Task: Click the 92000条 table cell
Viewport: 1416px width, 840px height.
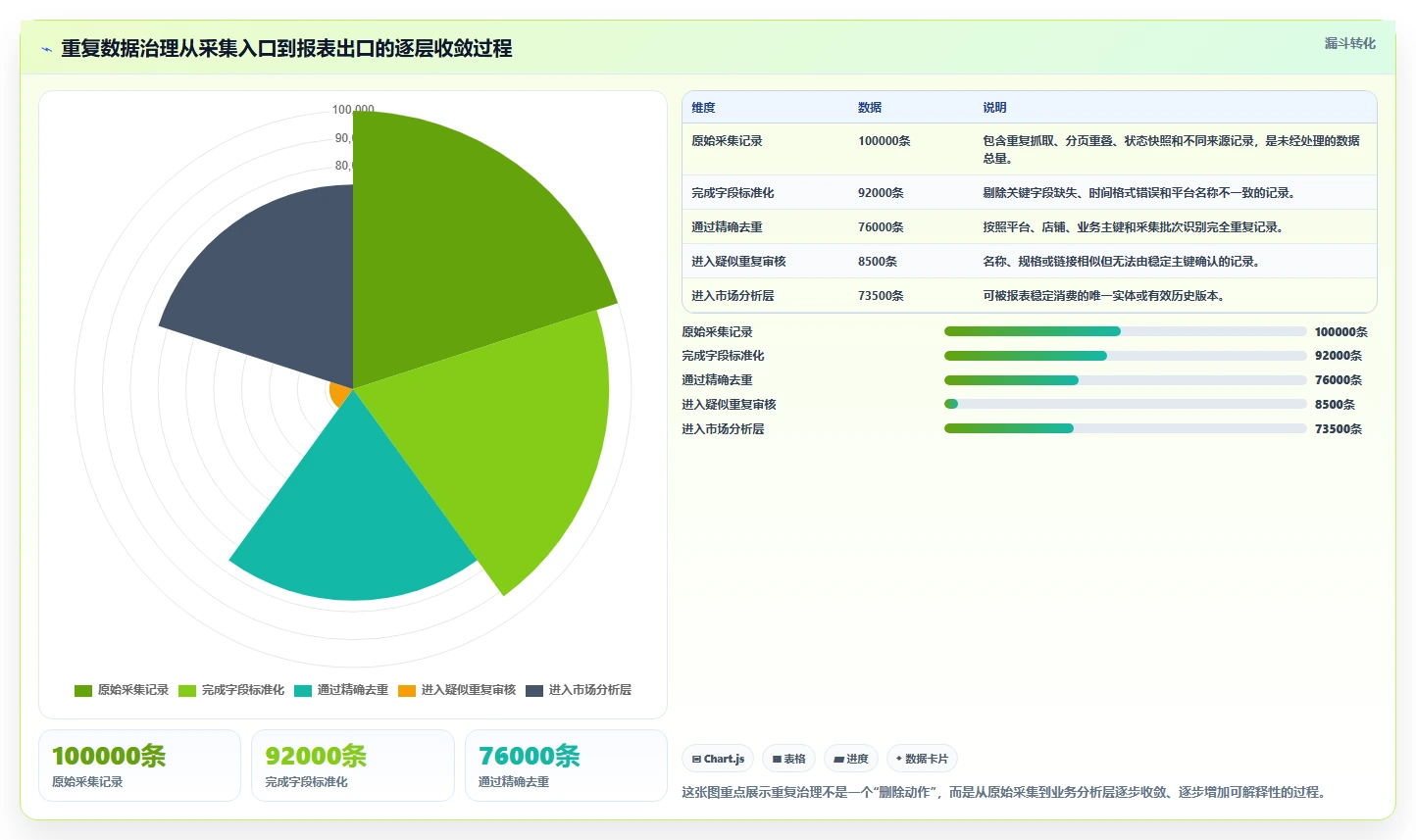Action: [881, 193]
